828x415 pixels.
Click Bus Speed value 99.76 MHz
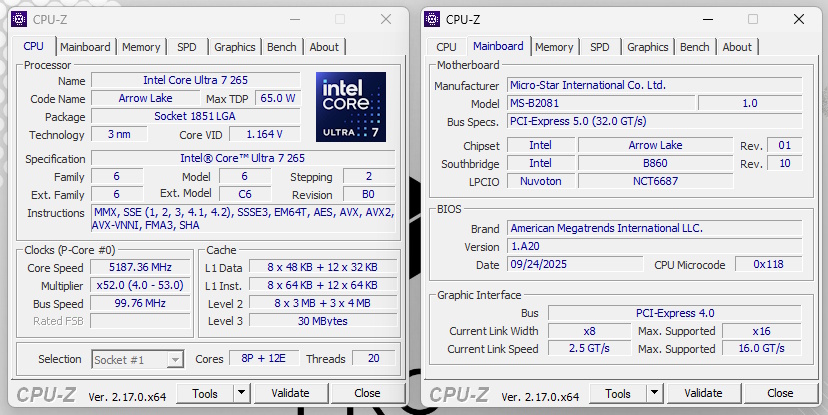click(x=140, y=303)
